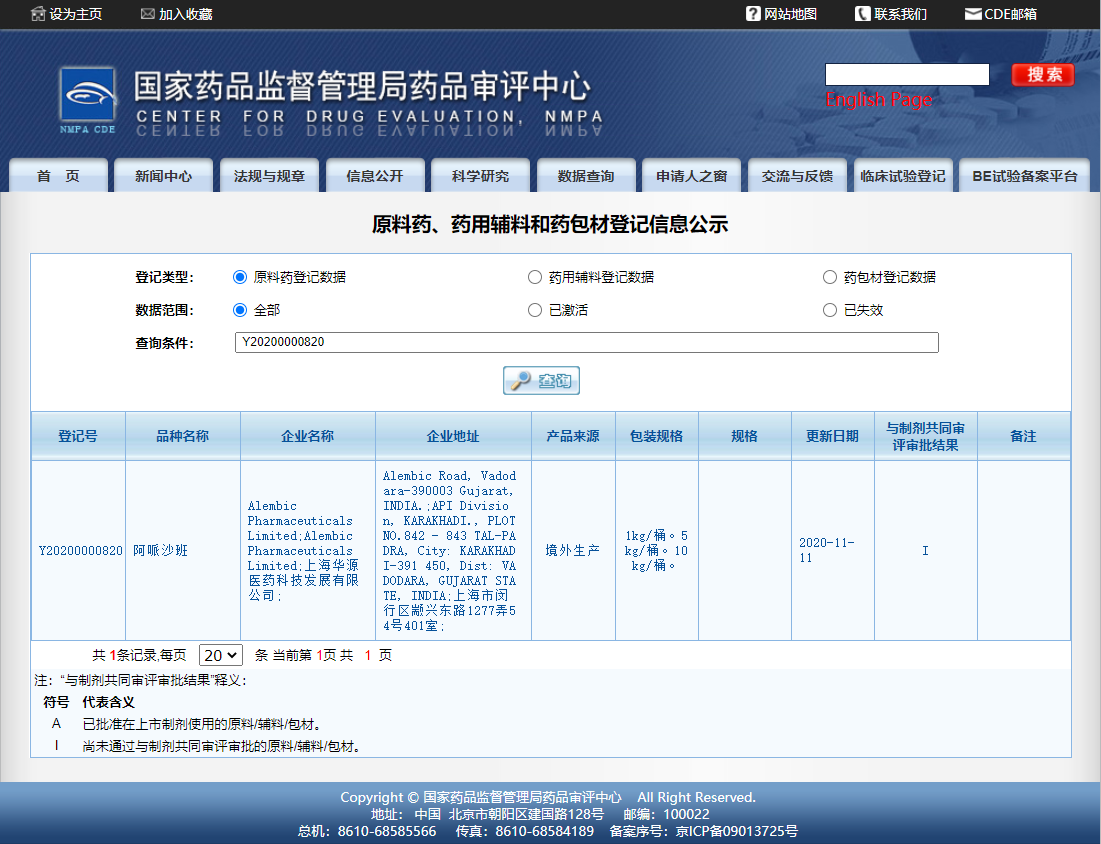The height and width of the screenshot is (844, 1101).
Task: Click the NMPA CDE logo
Action: [x=88, y=97]
